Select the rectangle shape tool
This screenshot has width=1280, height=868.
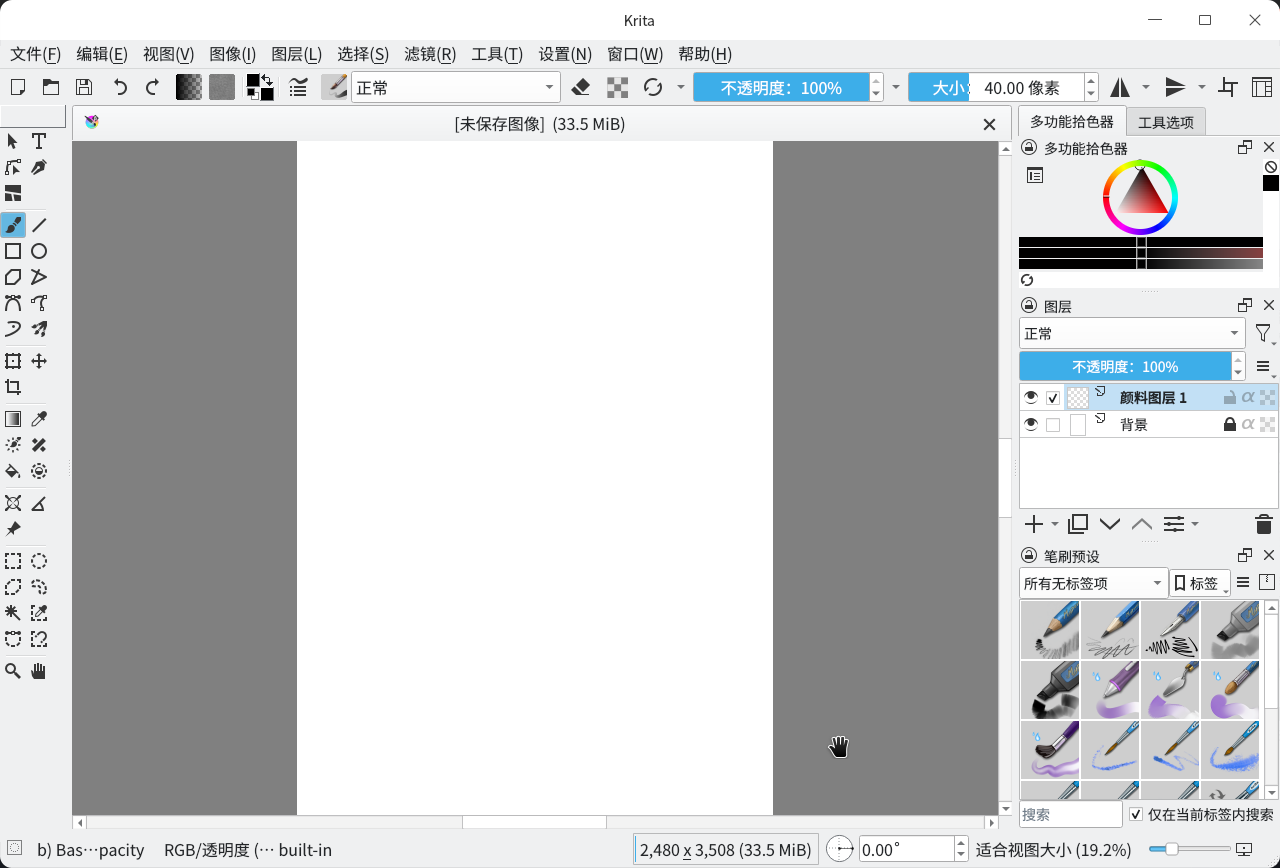pyautogui.click(x=13, y=251)
